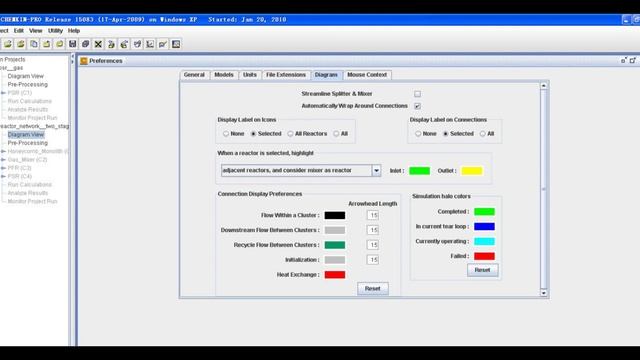
Task: Switch to the File Extensions tab
Action: click(x=286, y=75)
